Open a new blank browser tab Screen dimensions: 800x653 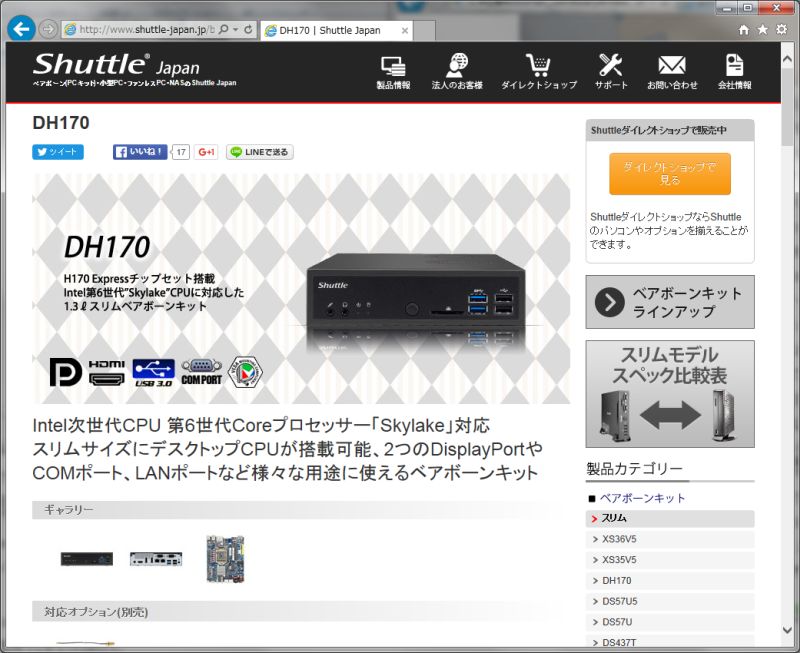coord(424,31)
